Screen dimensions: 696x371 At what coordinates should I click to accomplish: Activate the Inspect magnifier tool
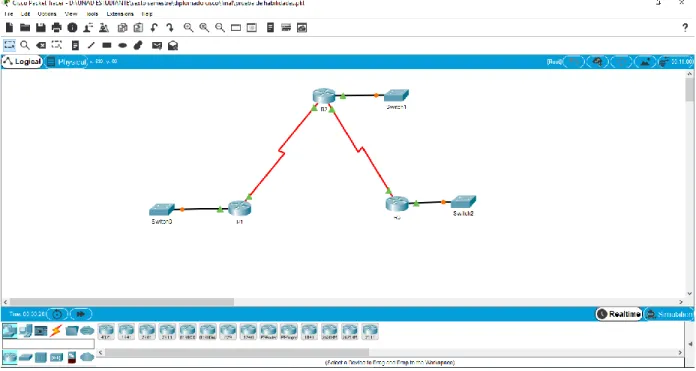pyautogui.click(x=25, y=45)
